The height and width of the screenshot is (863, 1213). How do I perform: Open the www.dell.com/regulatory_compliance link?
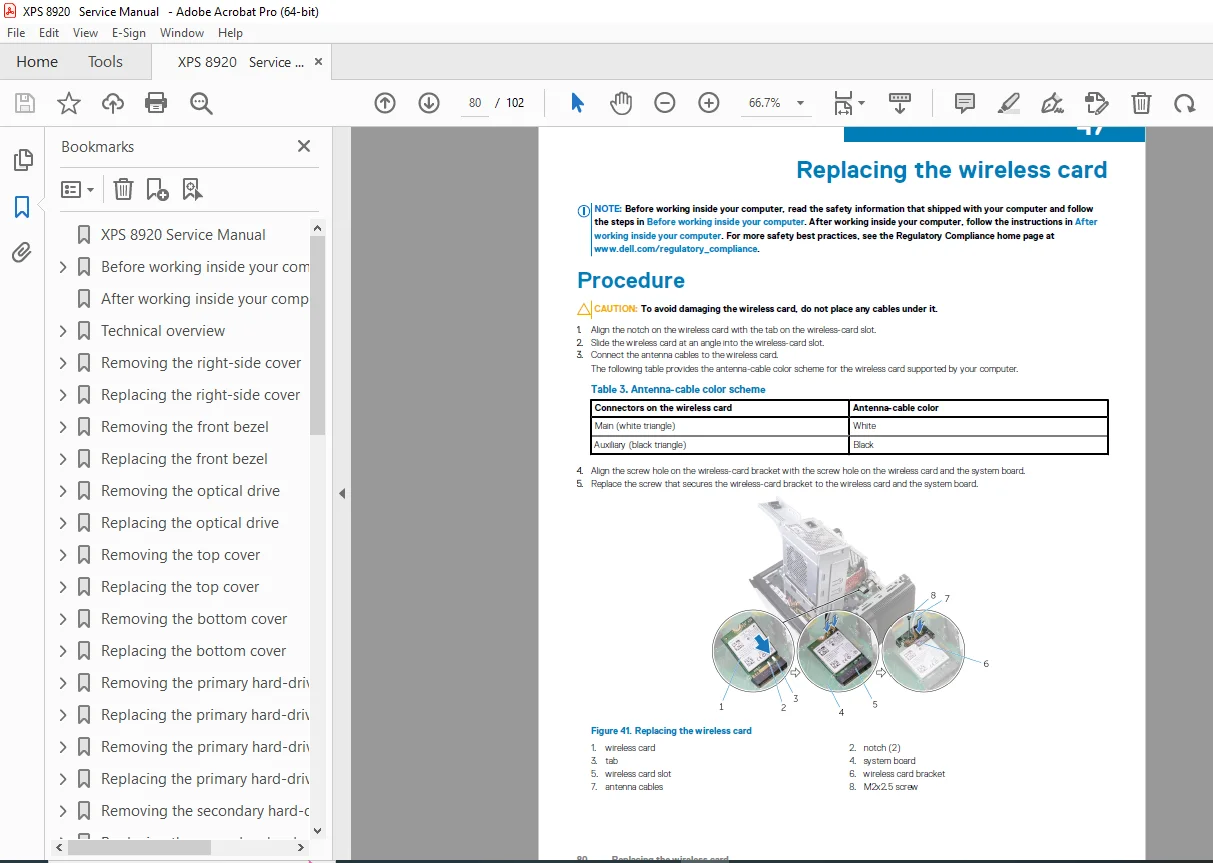point(676,249)
